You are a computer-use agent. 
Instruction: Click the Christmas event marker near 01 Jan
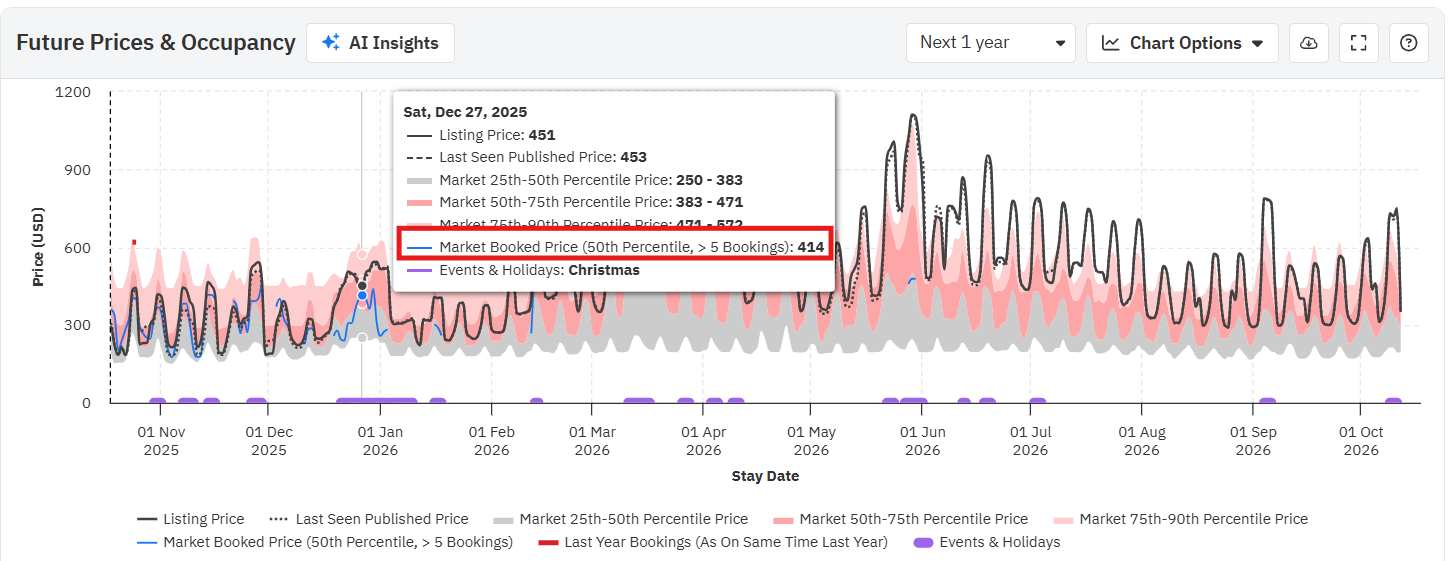376,402
